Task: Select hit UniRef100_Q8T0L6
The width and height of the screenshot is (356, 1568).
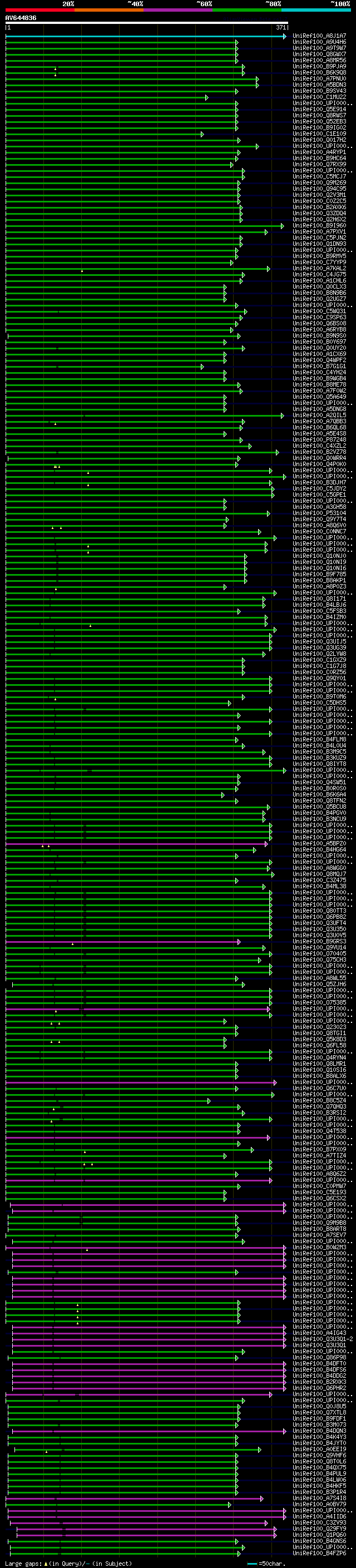Action: tap(319, 1461)
